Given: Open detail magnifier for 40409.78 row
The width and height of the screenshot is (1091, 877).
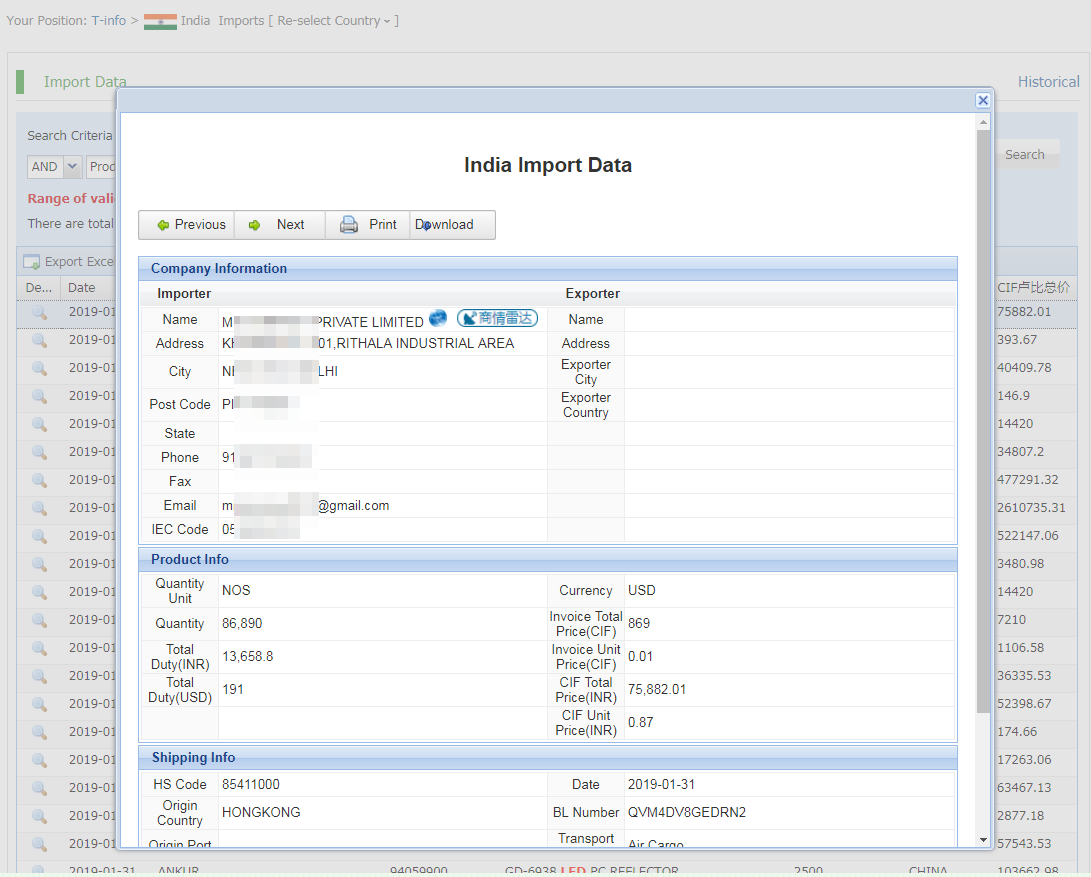Looking at the screenshot, I should (x=39, y=368).
